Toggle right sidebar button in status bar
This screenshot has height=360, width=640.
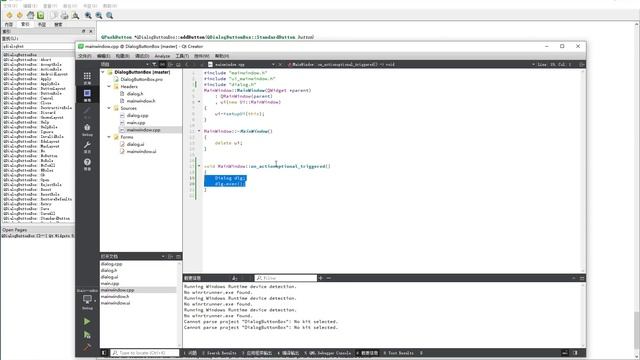coord(575,353)
